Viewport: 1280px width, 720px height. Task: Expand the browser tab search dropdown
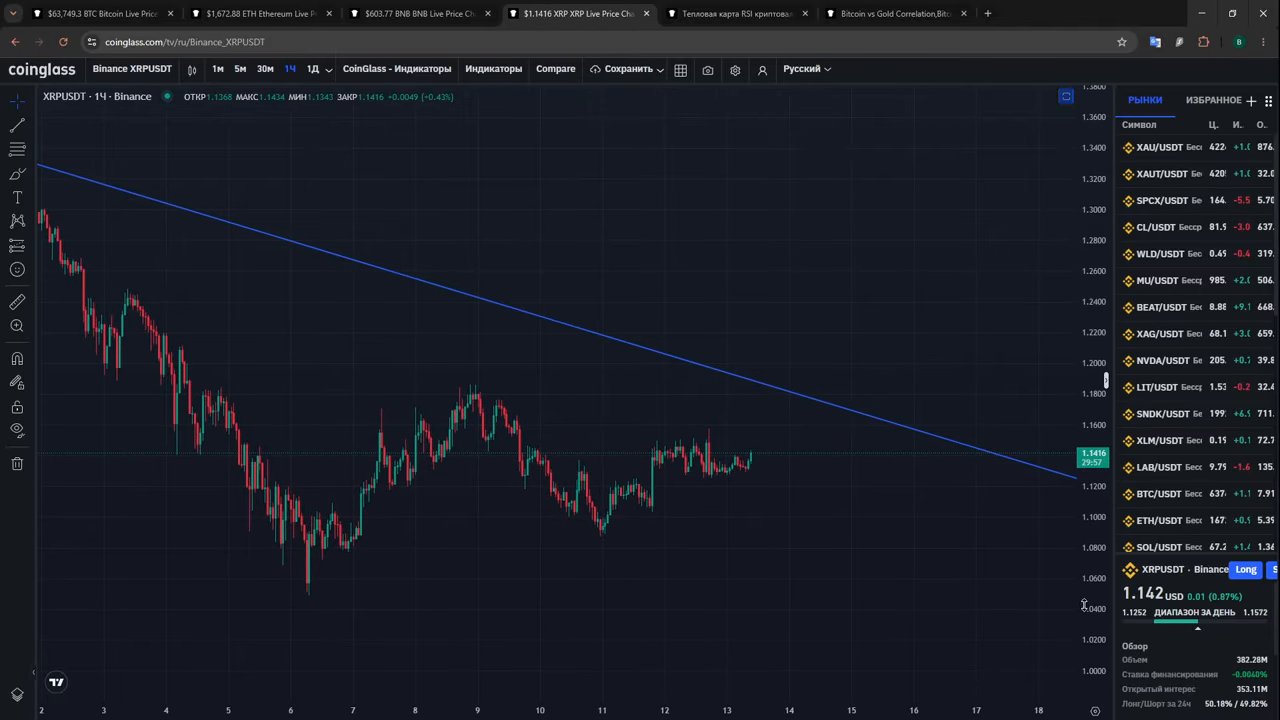pos(11,14)
